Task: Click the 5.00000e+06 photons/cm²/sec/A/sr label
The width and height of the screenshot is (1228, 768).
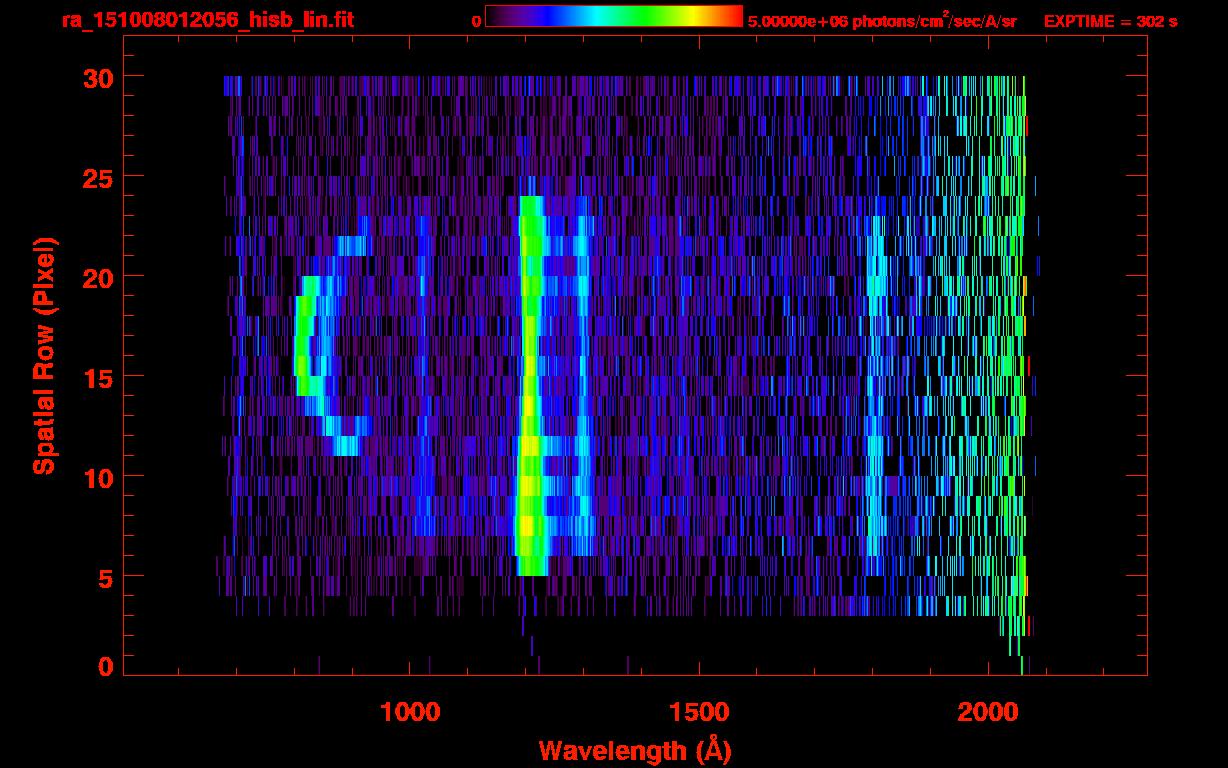Action: (x=882, y=21)
